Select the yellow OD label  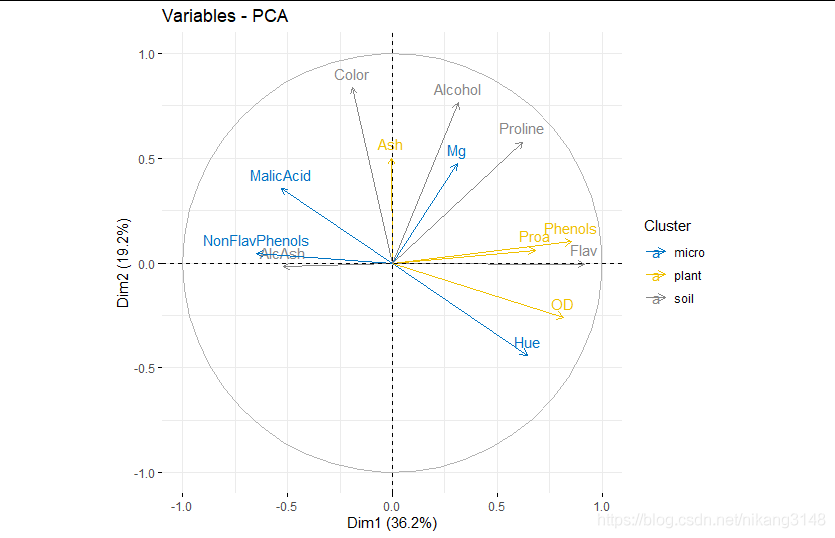tap(562, 305)
